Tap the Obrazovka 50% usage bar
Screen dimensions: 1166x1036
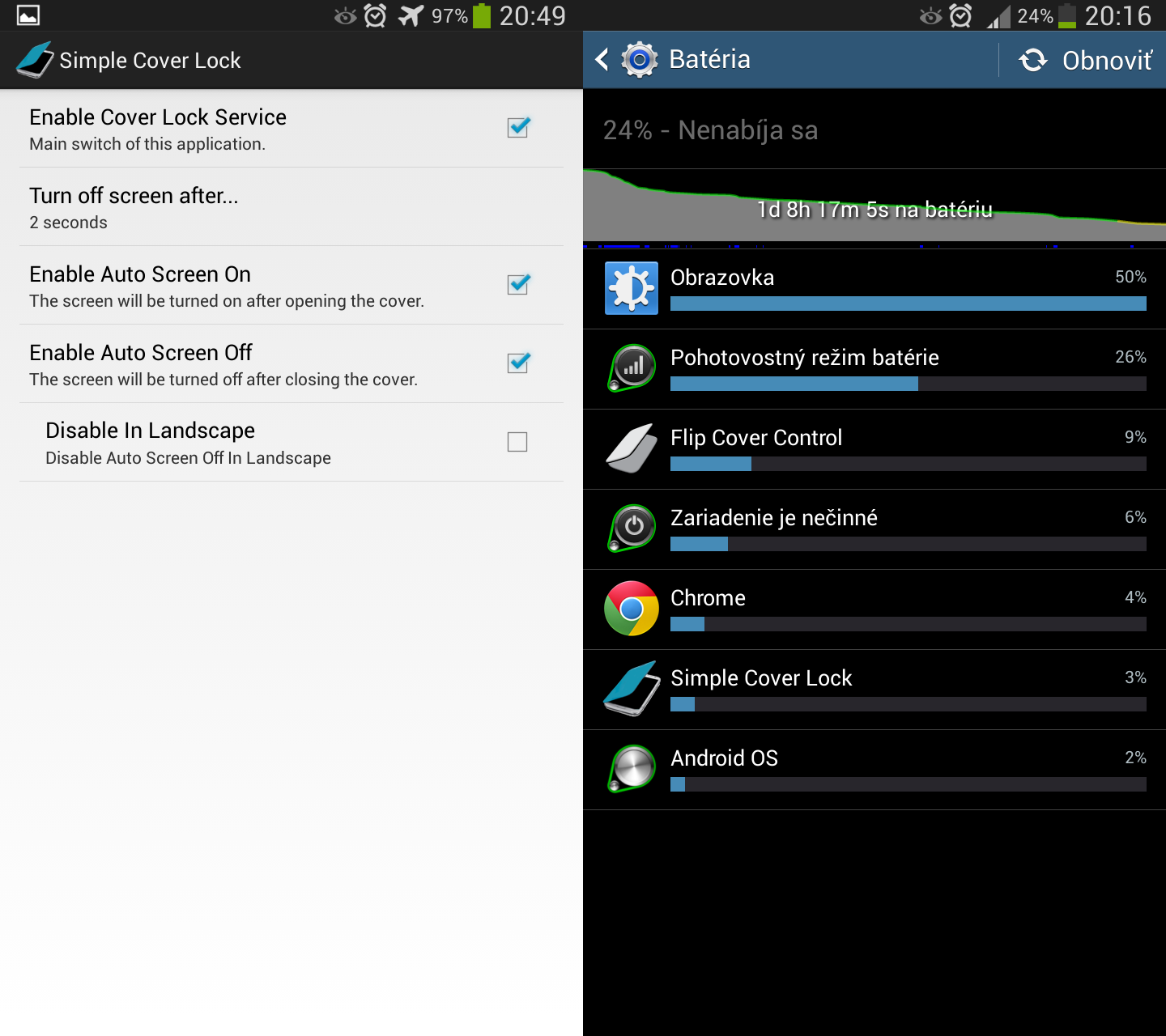point(909,304)
